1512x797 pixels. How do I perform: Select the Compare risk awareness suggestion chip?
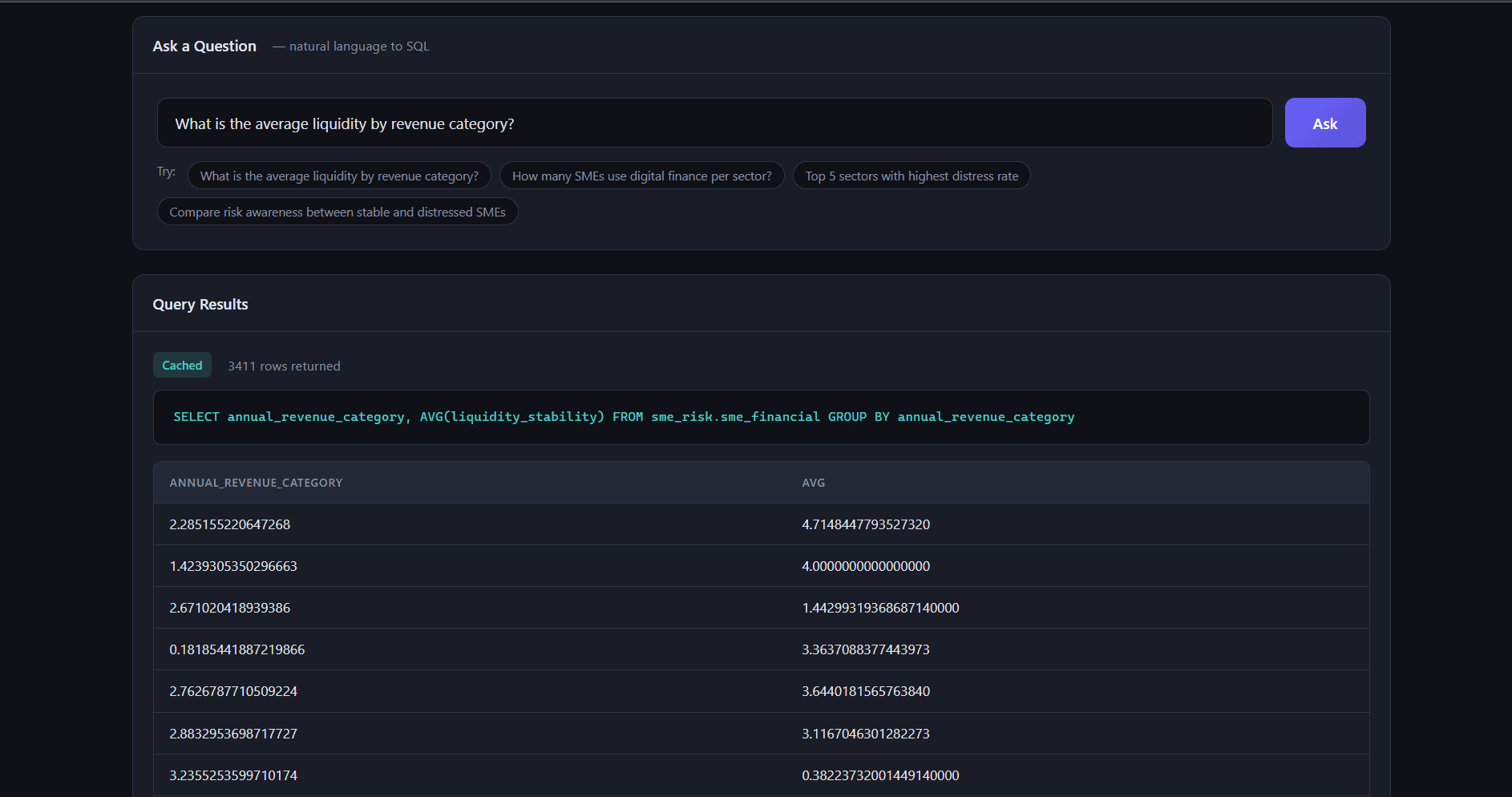[338, 212]
